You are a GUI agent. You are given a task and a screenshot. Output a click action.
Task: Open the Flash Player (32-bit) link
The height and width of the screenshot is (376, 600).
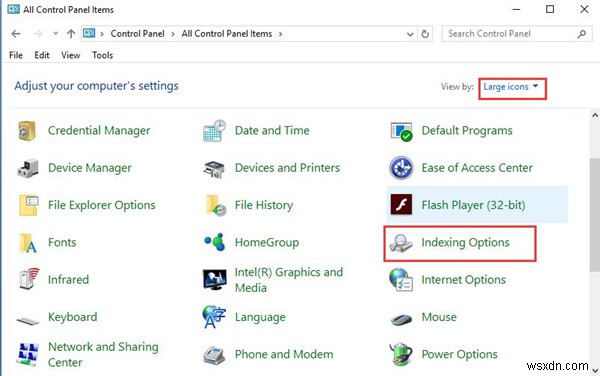pos(473,205)
